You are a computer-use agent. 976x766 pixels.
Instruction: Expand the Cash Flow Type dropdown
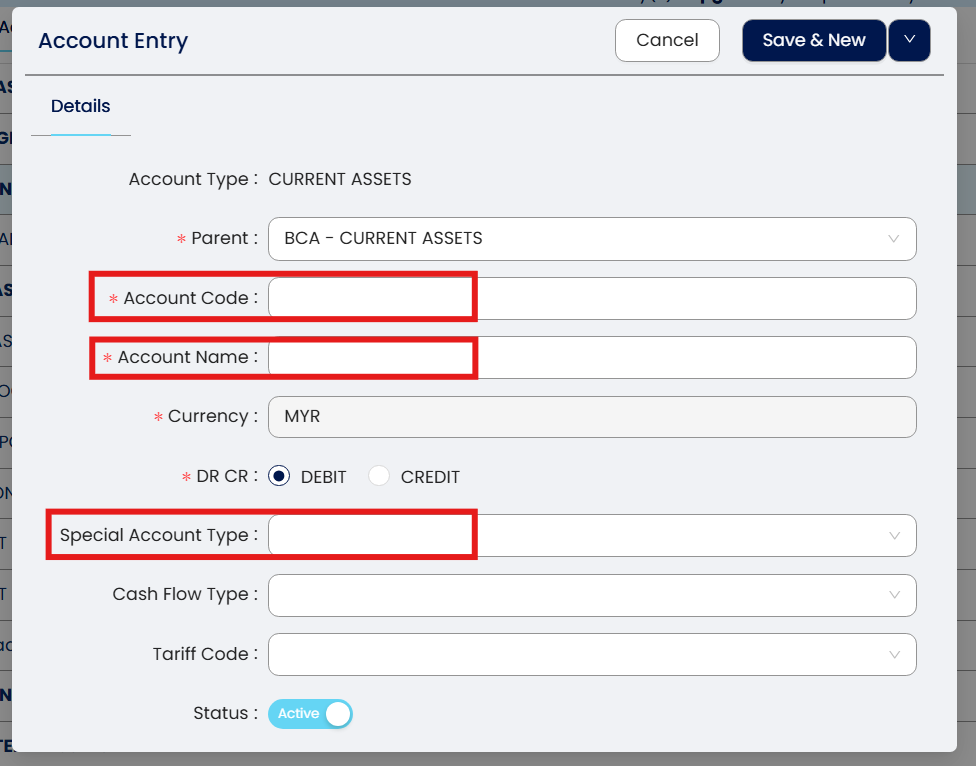[580, 595]
